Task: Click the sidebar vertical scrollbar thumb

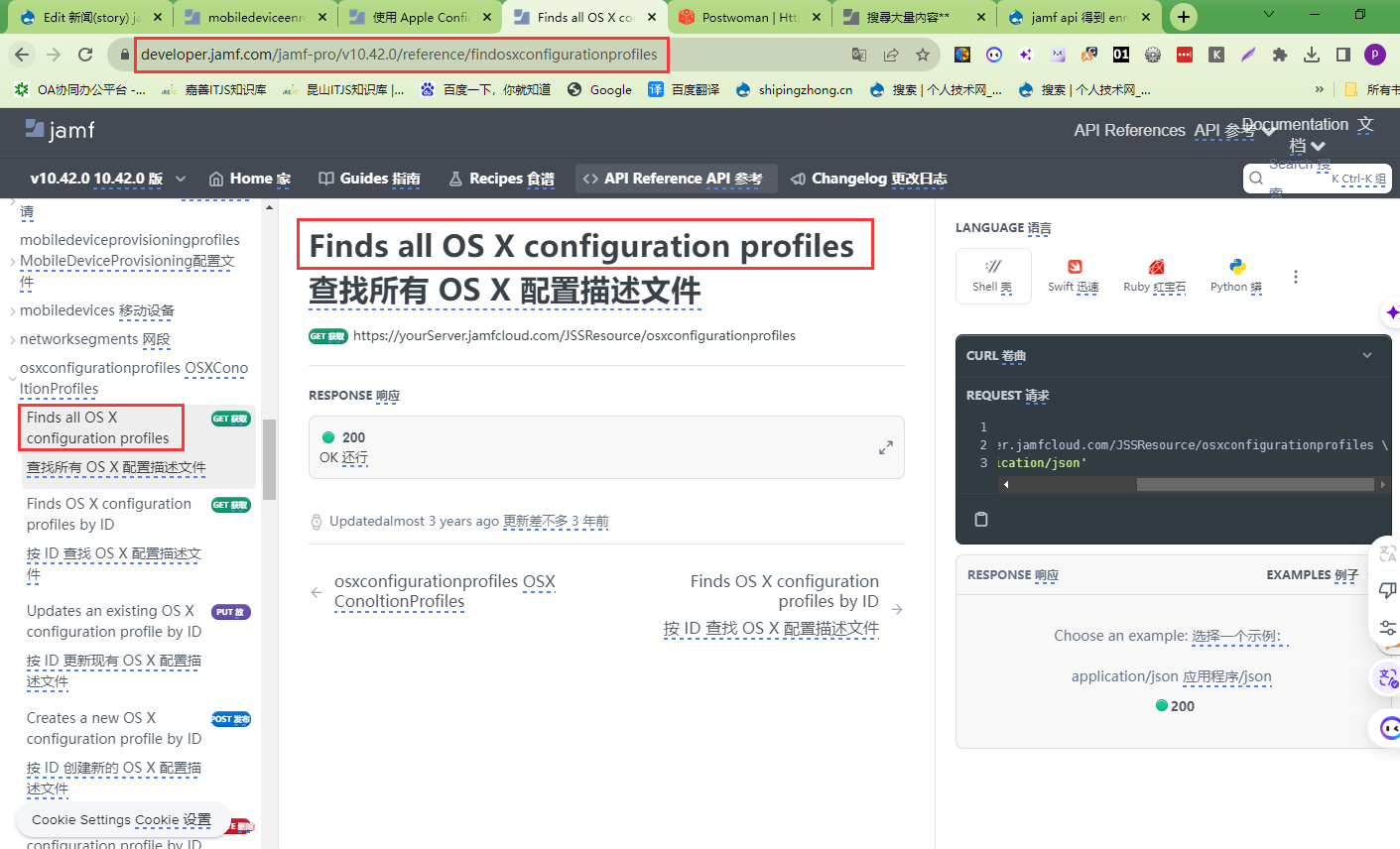Action: [269, 459]
